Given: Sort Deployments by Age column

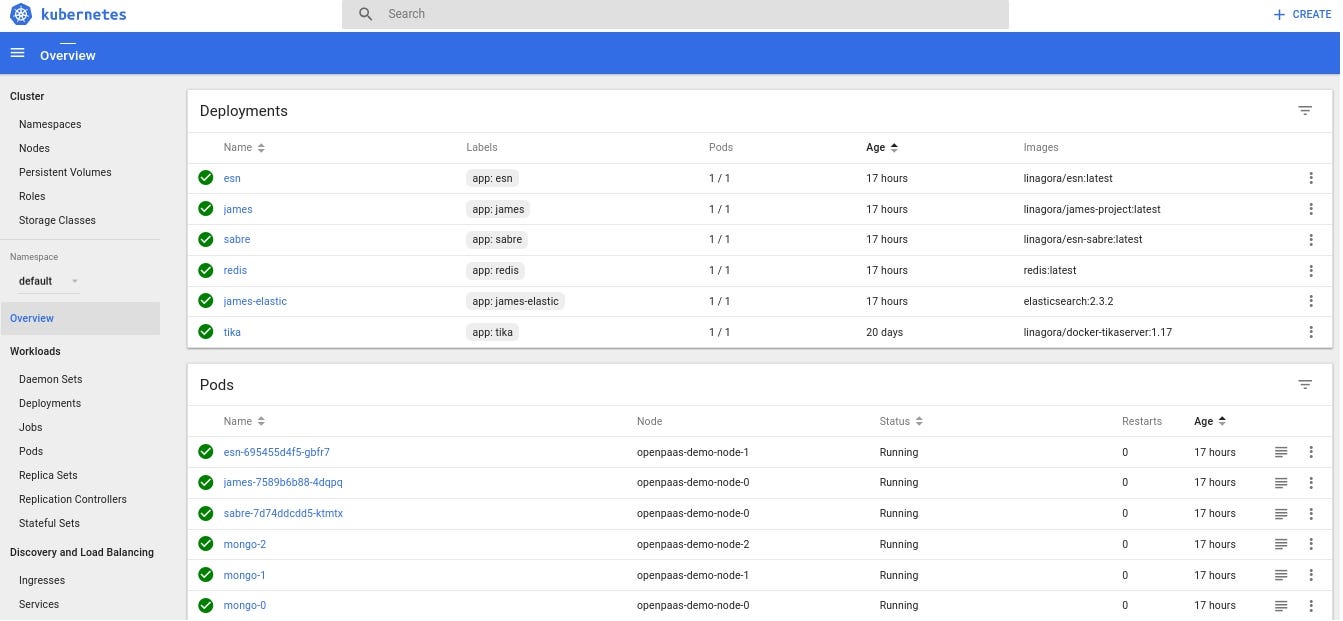Looking at the screenshot, I should pyautogui.click(x=882, y=148).
